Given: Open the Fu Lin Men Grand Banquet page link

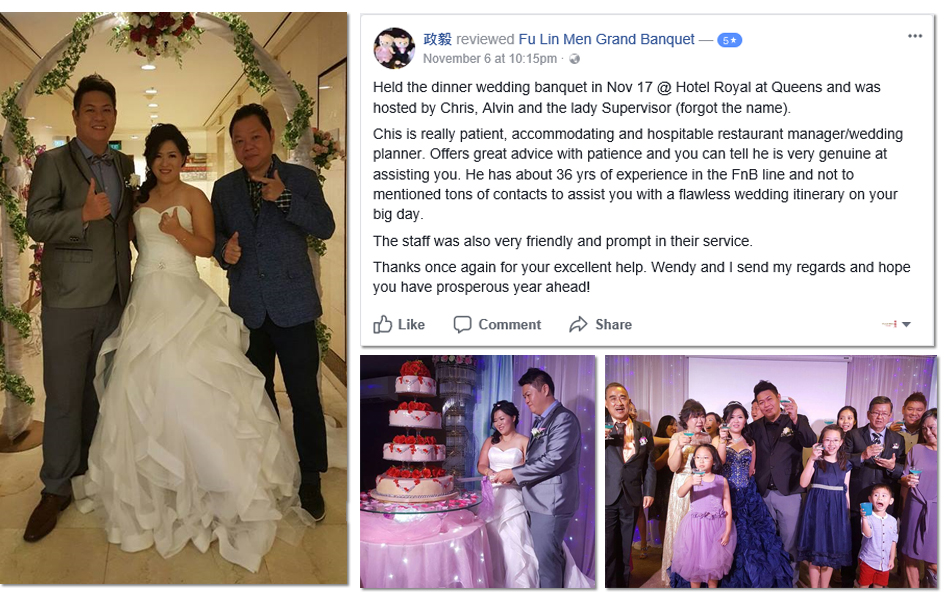Looking at the screenshot, I should click(606, 39).
